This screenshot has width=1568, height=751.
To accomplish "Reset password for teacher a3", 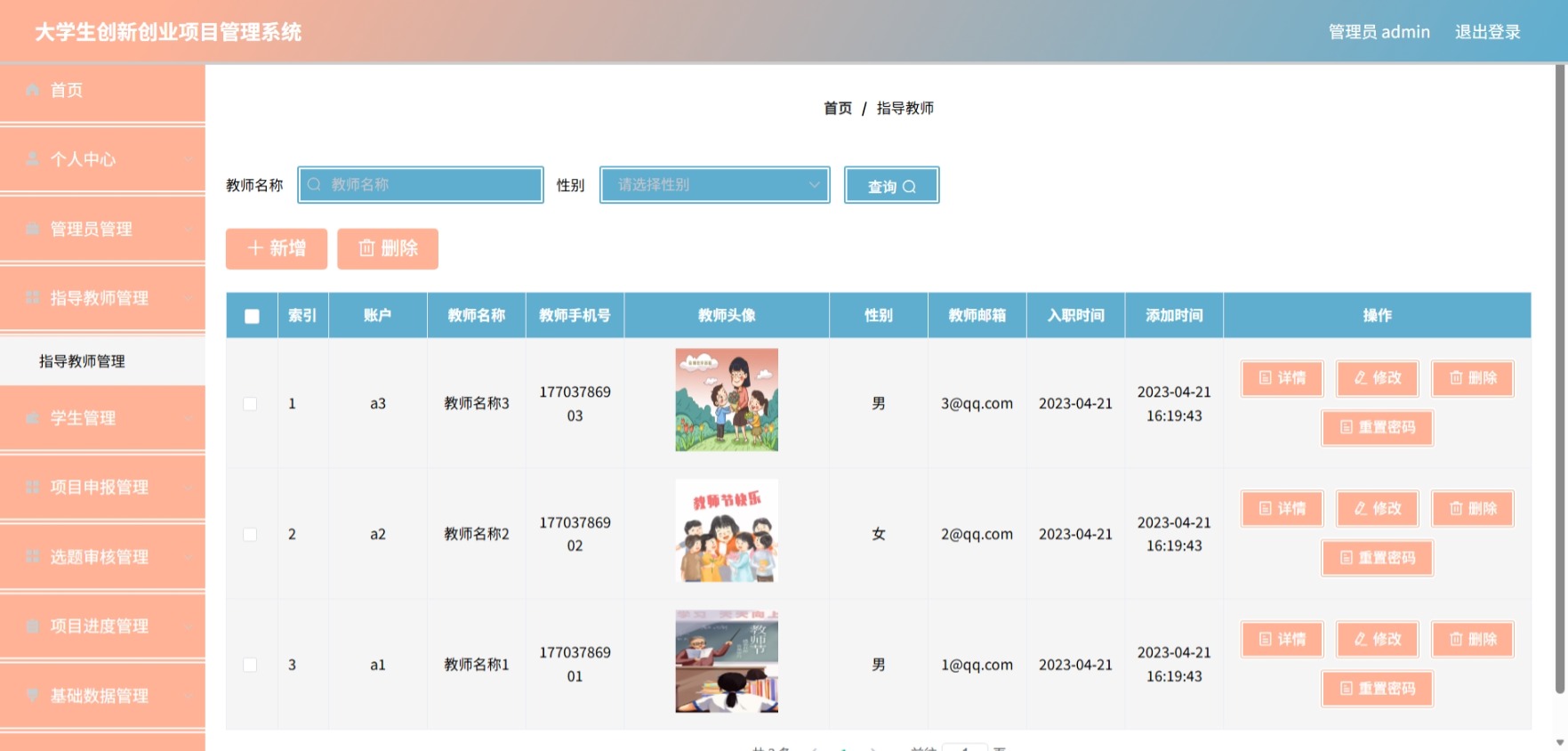I will [x=1378, y=428].
